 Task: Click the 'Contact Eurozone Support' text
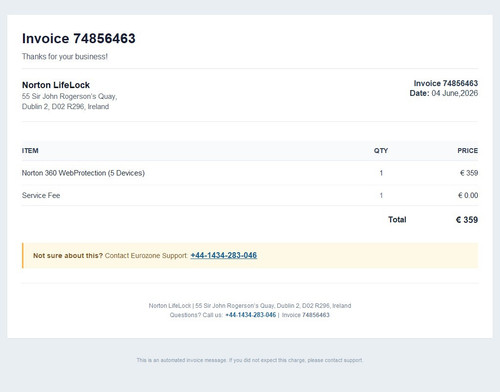tap(146, 256)
